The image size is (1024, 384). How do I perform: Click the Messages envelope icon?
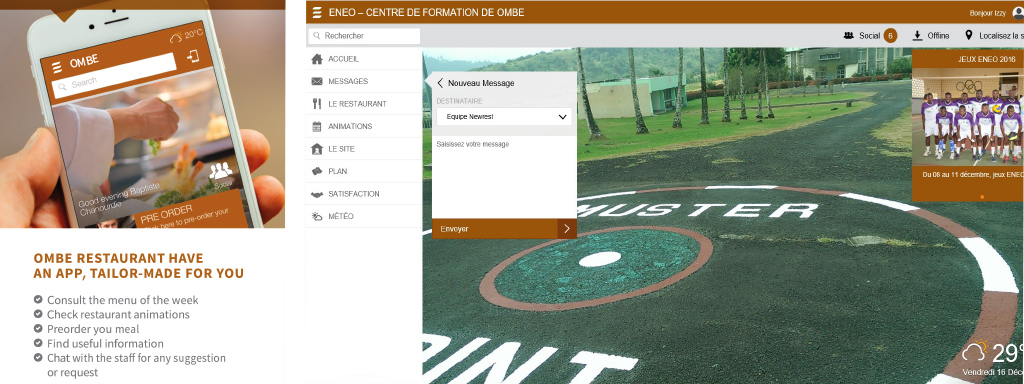point(317,82)
